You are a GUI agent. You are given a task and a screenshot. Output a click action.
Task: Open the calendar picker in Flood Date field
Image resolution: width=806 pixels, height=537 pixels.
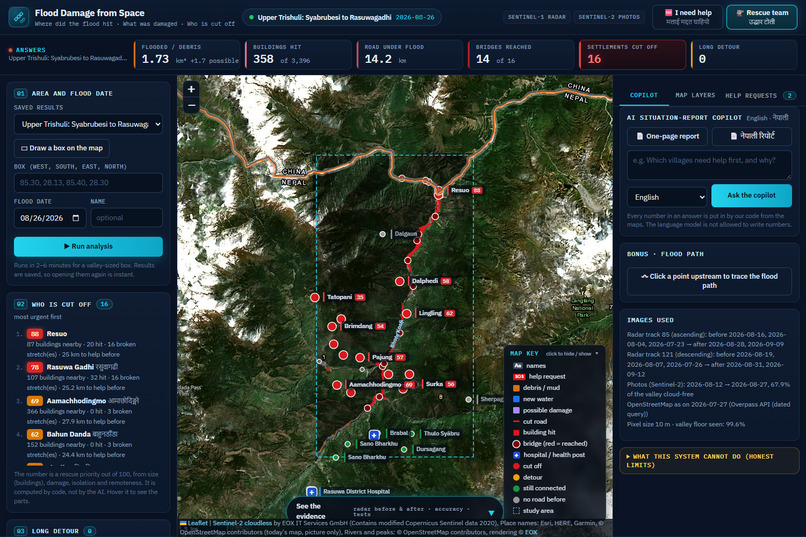click(x=76, y=218)
